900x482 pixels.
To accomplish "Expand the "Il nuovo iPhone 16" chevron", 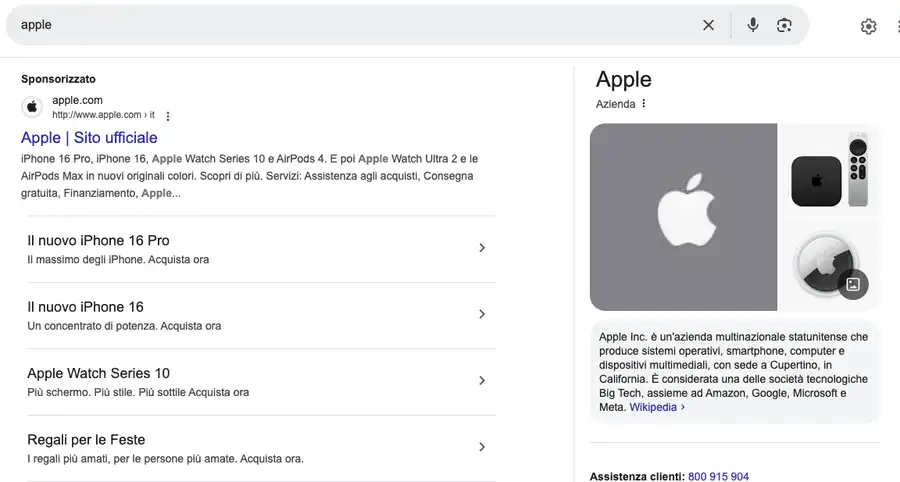I will coord(482,314).
